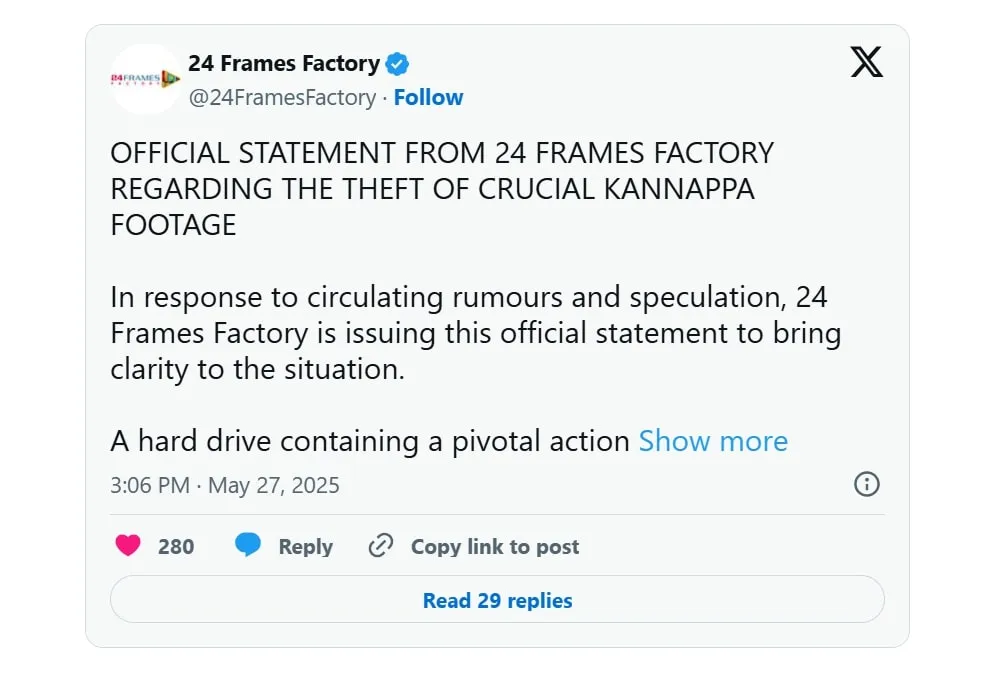1006x677 pixels.
Task: Open the 3:06 PM May 27, 2025 timestamp
Action: 225,486
